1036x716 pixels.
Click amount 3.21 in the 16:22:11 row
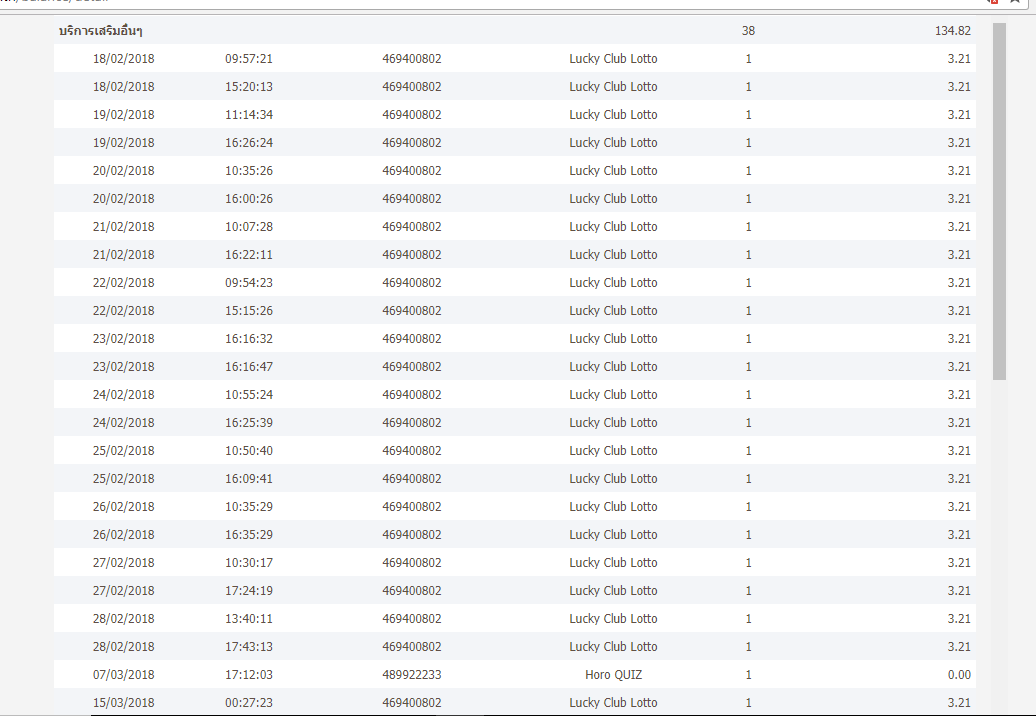(959, 255)
